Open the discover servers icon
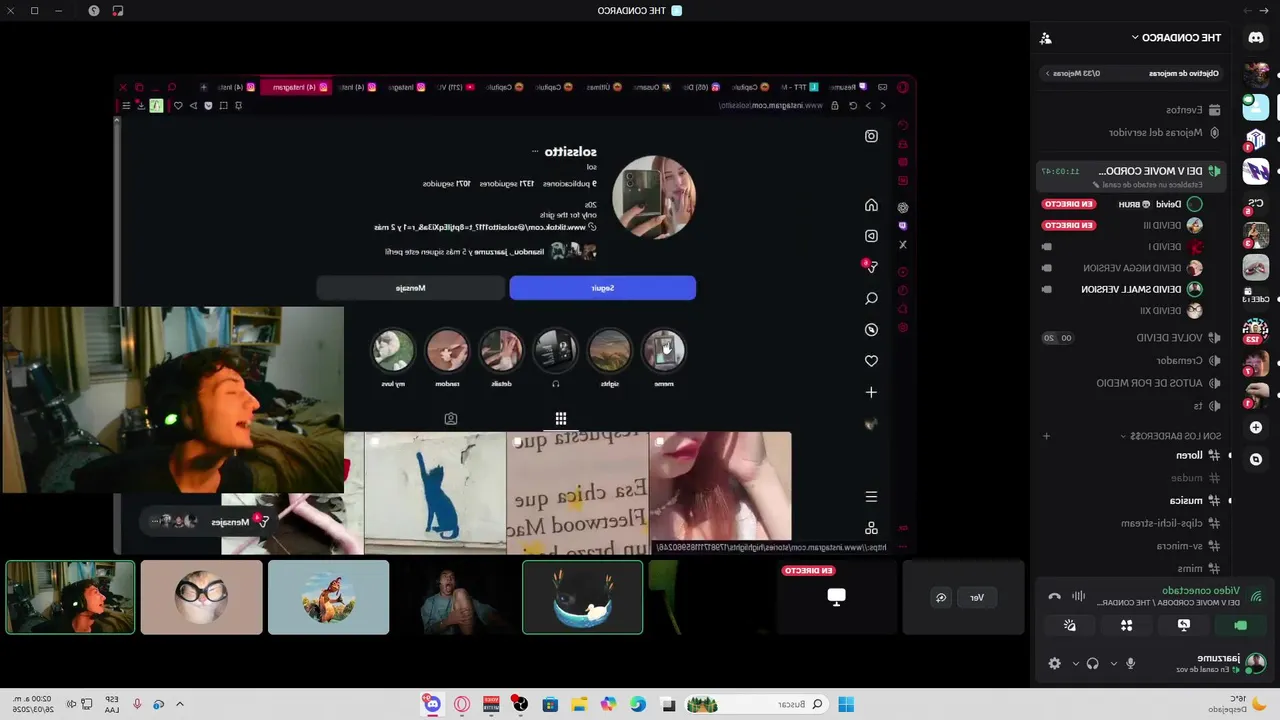Viewport: 1280px width, 720px height. pyautogui.click(x=1256, y=459)
